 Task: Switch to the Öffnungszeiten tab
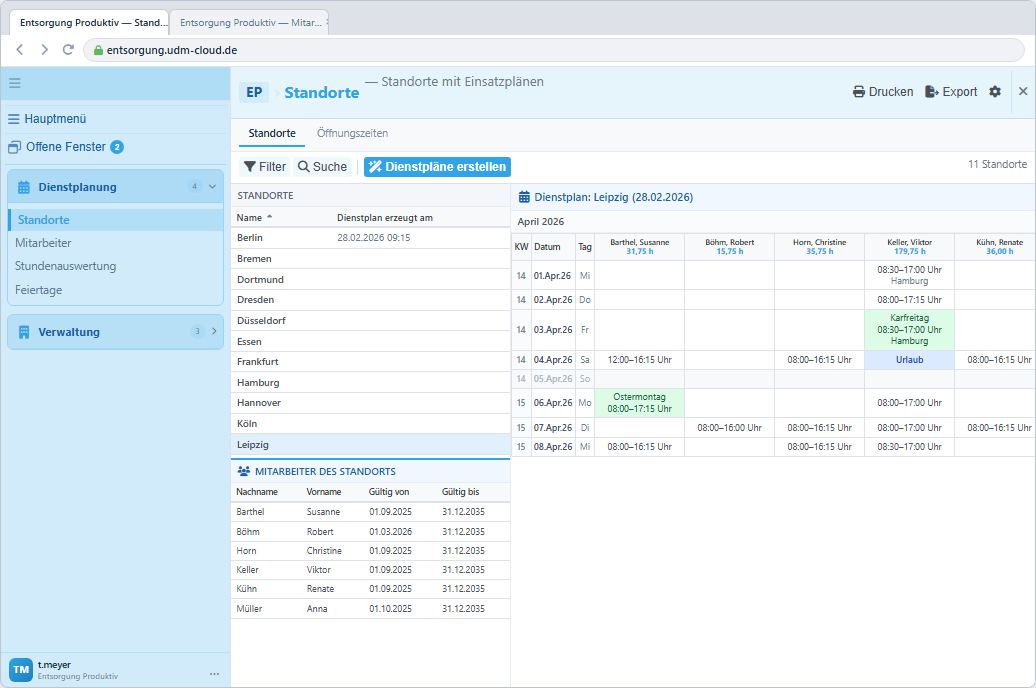(x=352, y=133)
